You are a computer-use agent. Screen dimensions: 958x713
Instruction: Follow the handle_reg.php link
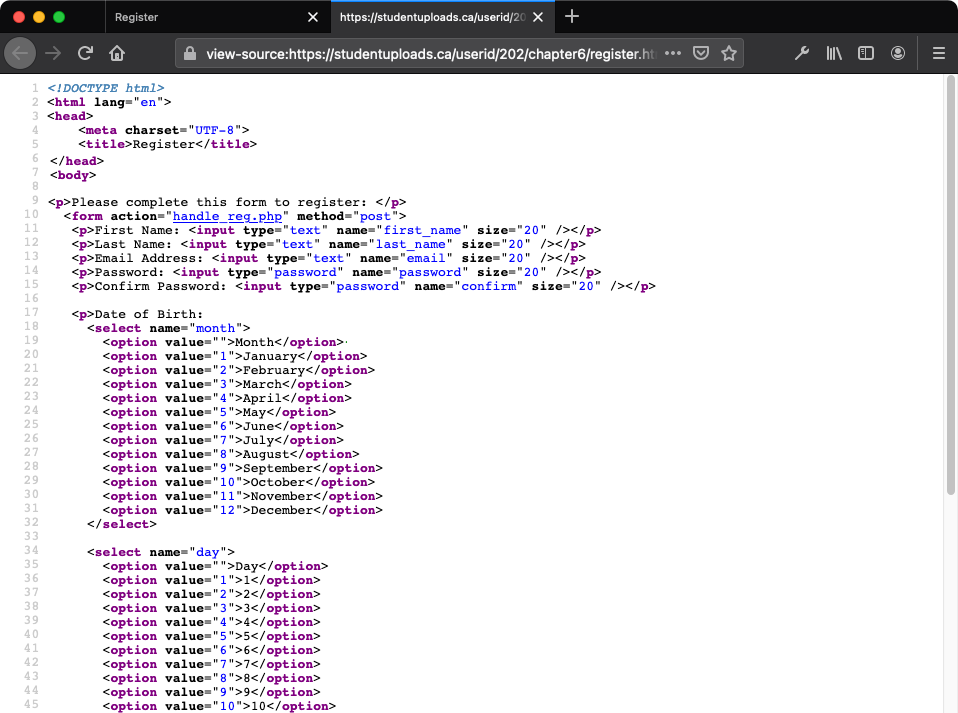[x=227, y=216]
